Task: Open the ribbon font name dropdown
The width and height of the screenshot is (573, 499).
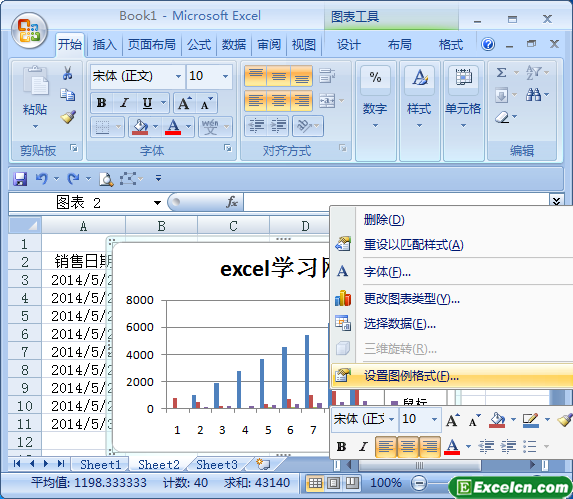Action: click(x=178, y=76)
